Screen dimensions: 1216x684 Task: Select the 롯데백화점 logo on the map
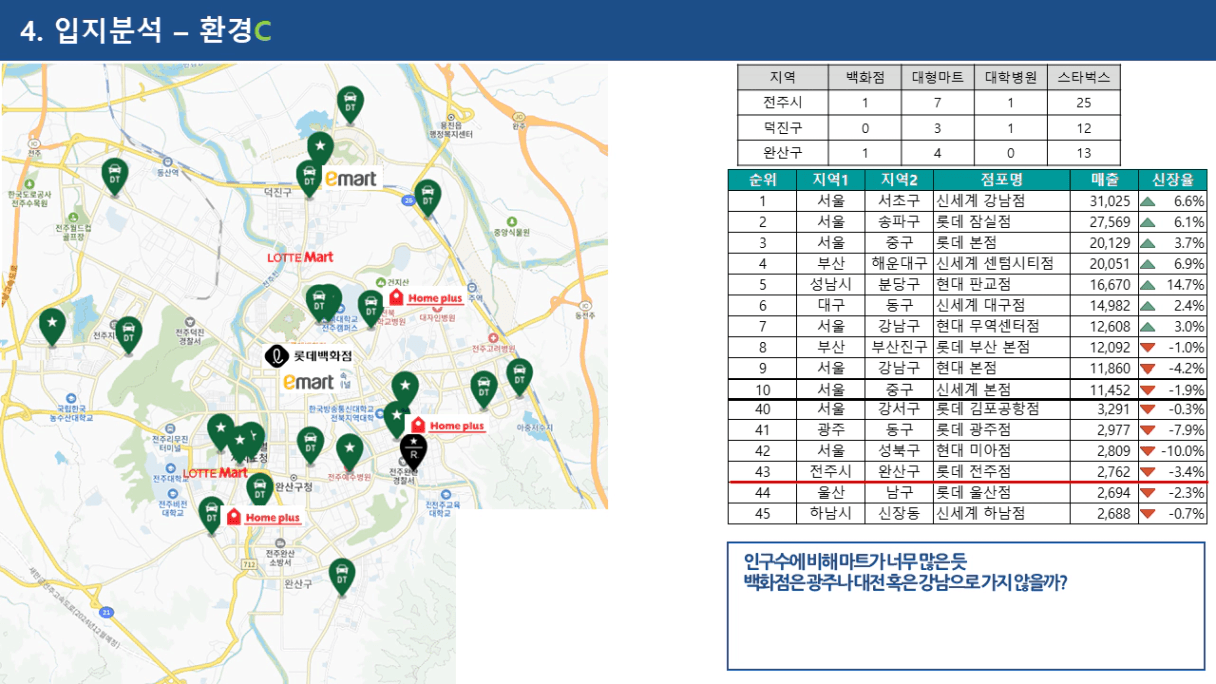point(308,355)
